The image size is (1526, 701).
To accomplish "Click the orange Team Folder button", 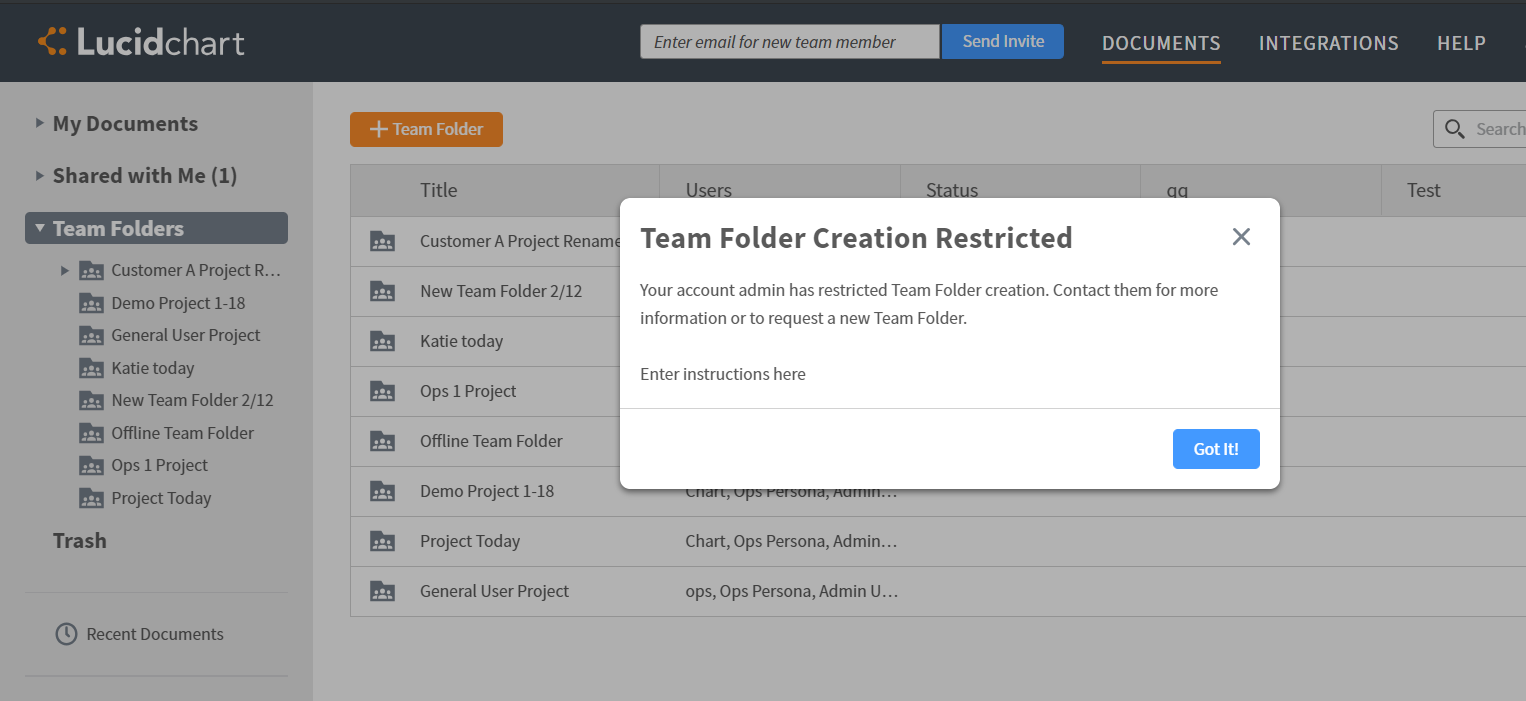I will pyautogui.click(x=426, y=129).
